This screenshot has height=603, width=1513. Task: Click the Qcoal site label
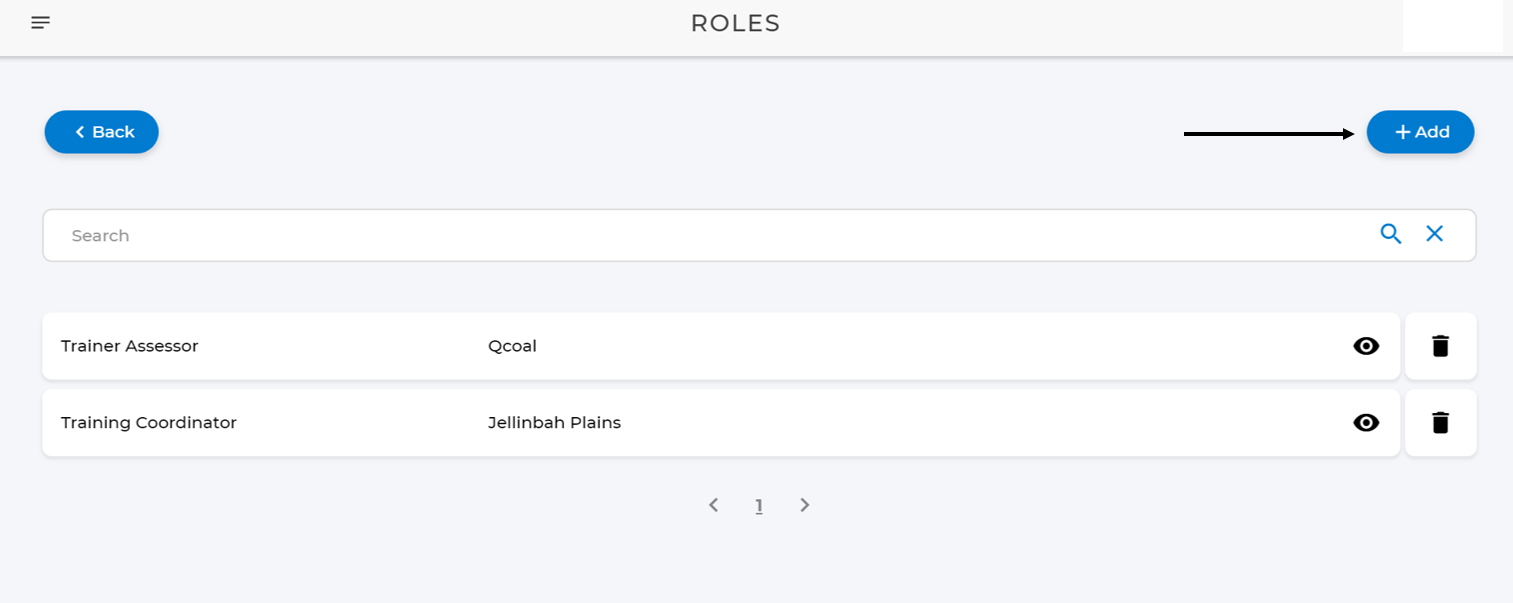point(512,346)
